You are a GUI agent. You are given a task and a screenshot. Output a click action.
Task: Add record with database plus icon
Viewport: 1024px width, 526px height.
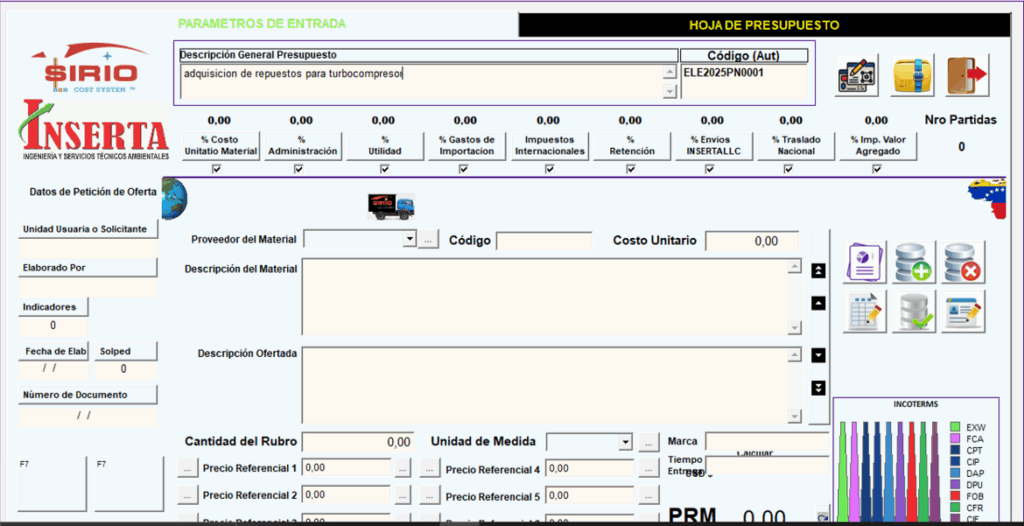pos(913,262)
